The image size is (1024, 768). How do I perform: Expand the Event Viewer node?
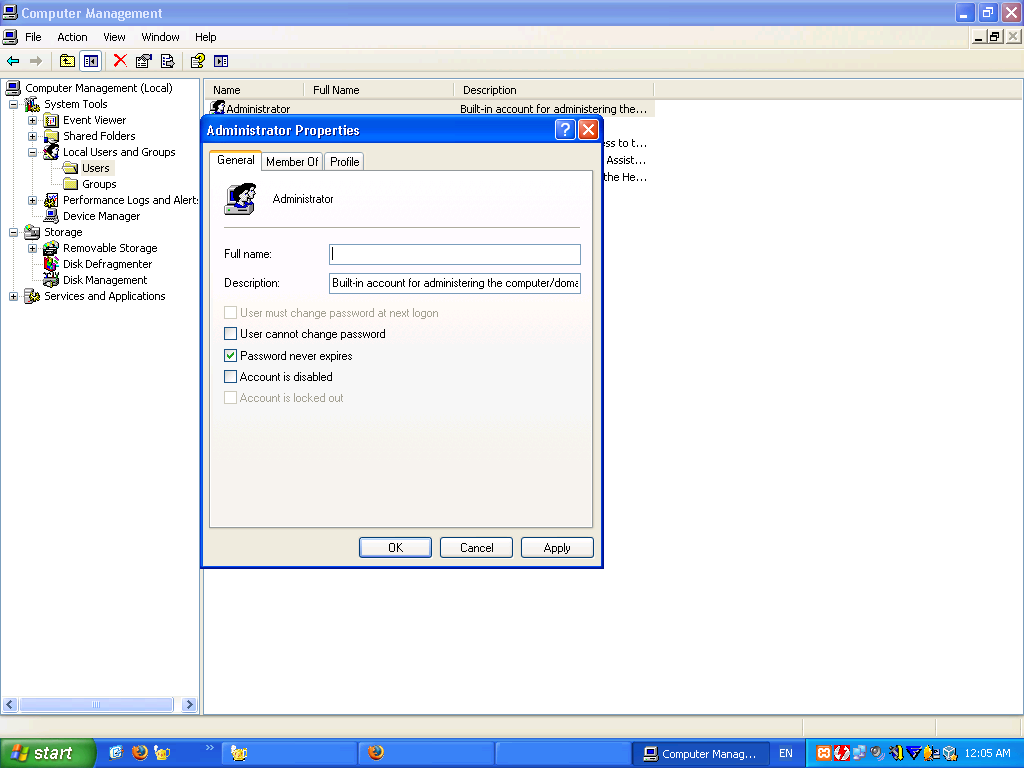point(33,120)
